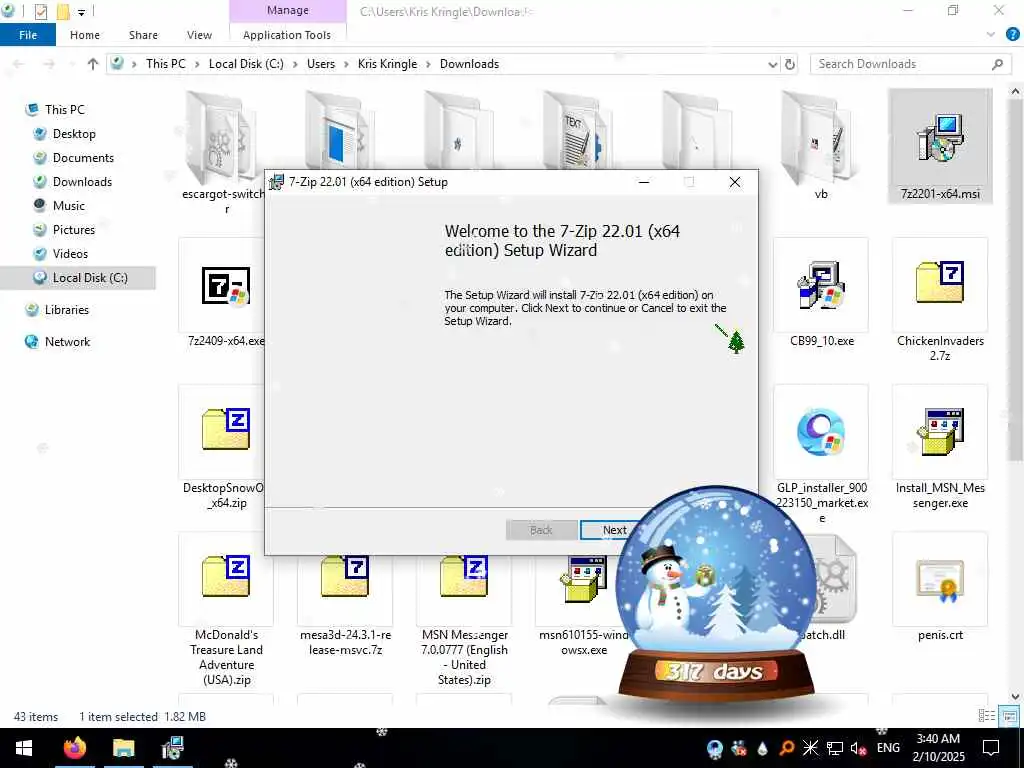Viewport: 1024px width, 768px height.
Task: Open the notification center icon
Action: pos(991,748)
